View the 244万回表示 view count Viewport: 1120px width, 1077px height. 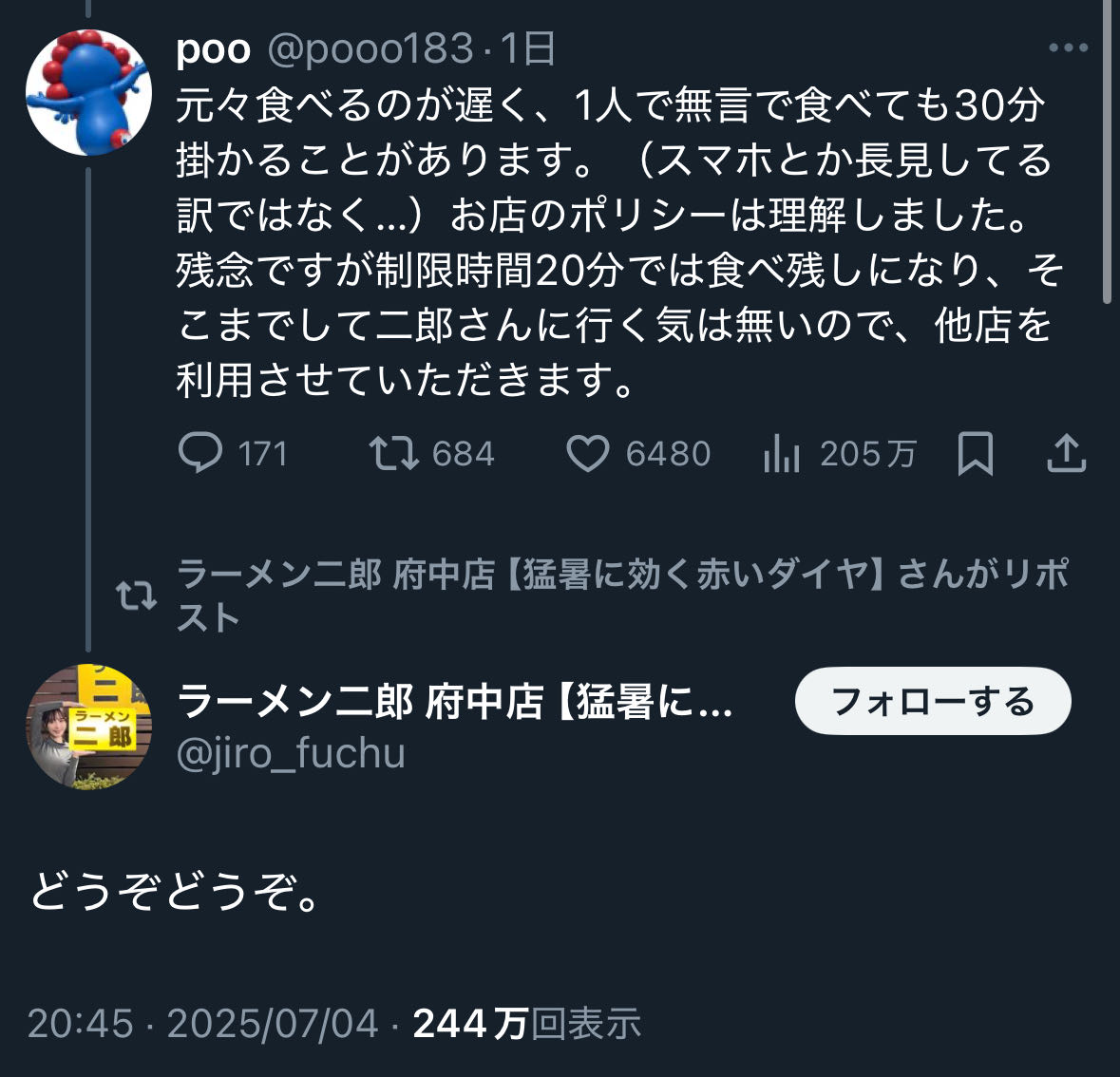click(526, 1024)
